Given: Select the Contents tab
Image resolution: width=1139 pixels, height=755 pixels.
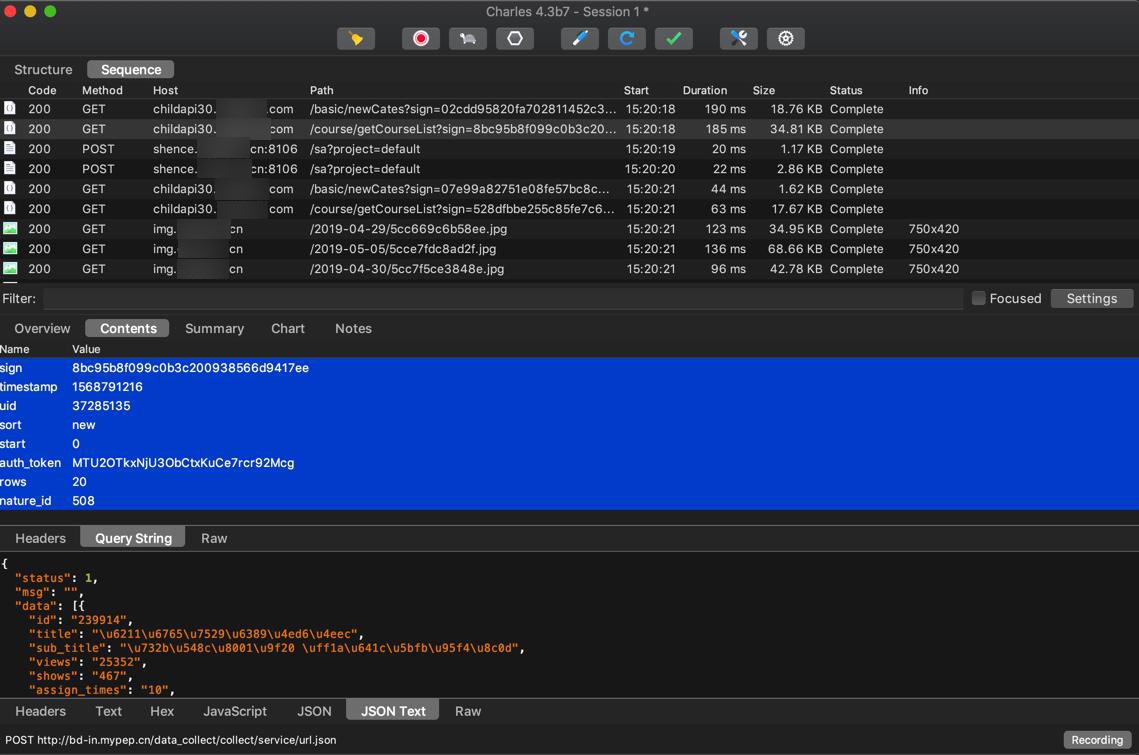Looking at the screenshot, I should [x=128, y=328].
